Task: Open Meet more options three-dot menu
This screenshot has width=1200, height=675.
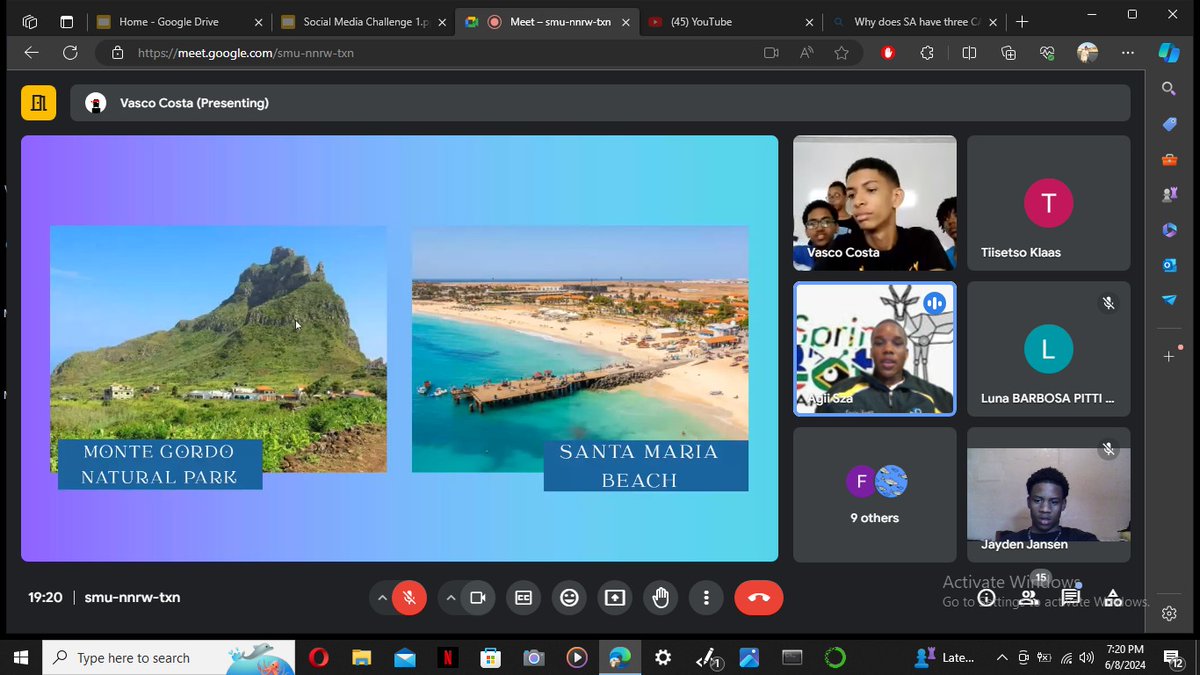Action: pos(707,598)
